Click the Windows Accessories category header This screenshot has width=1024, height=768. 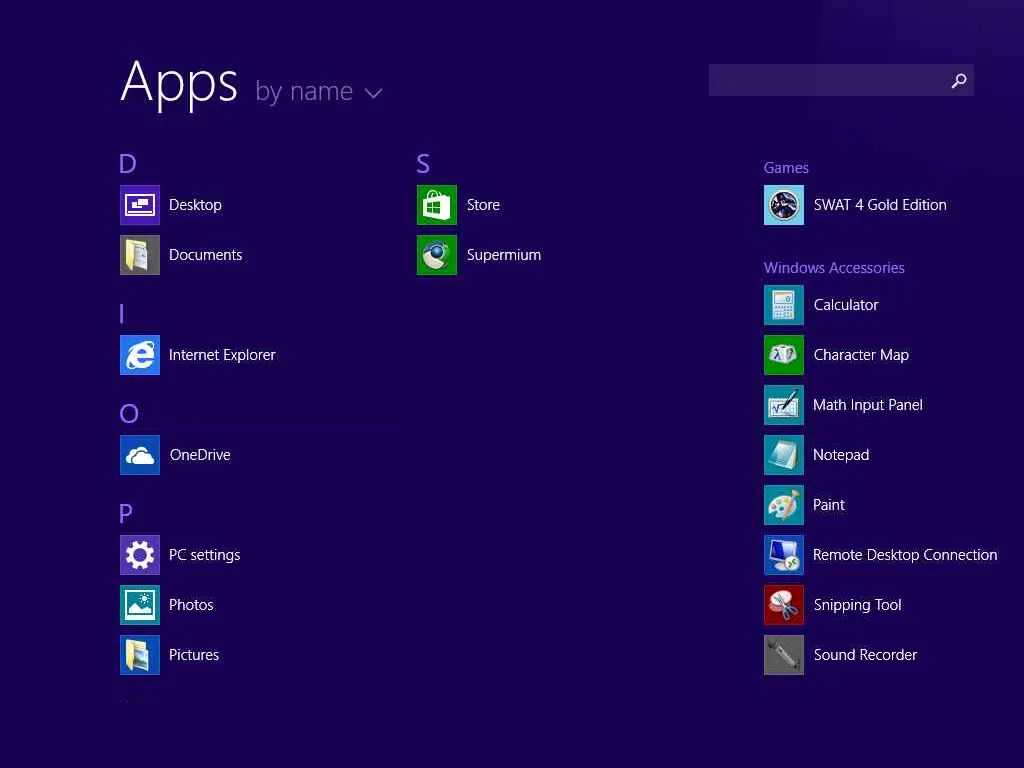pyautogui.click(x=834, y=268)
